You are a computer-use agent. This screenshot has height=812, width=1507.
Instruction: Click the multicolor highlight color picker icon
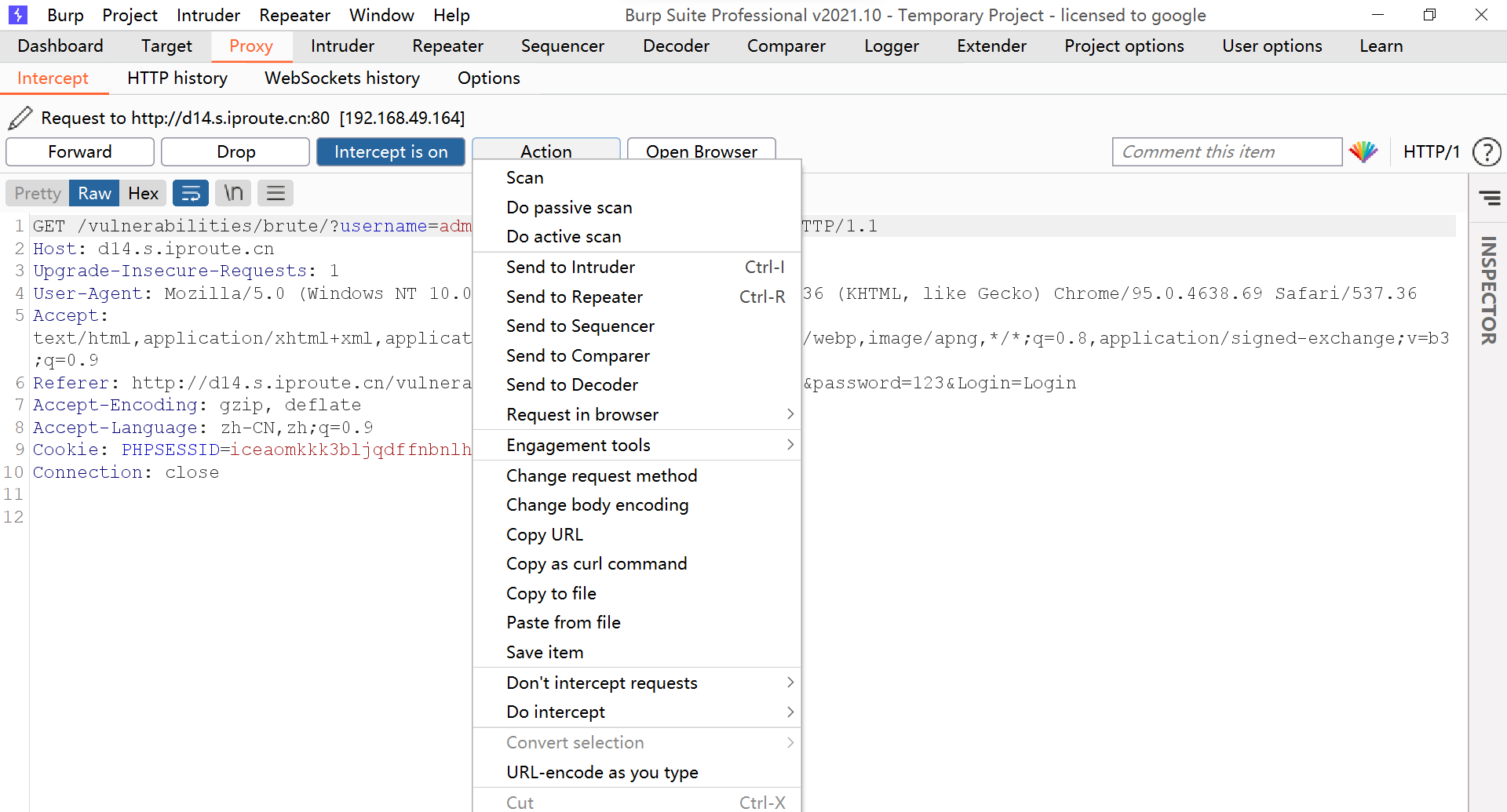(1363, 151)
